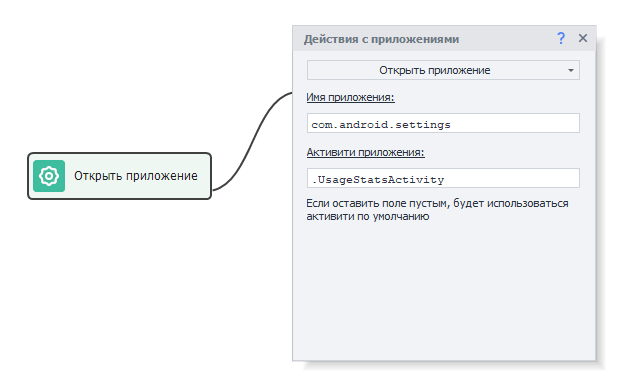Click the blank canvas above the node
634x378 pixels.
119,81
